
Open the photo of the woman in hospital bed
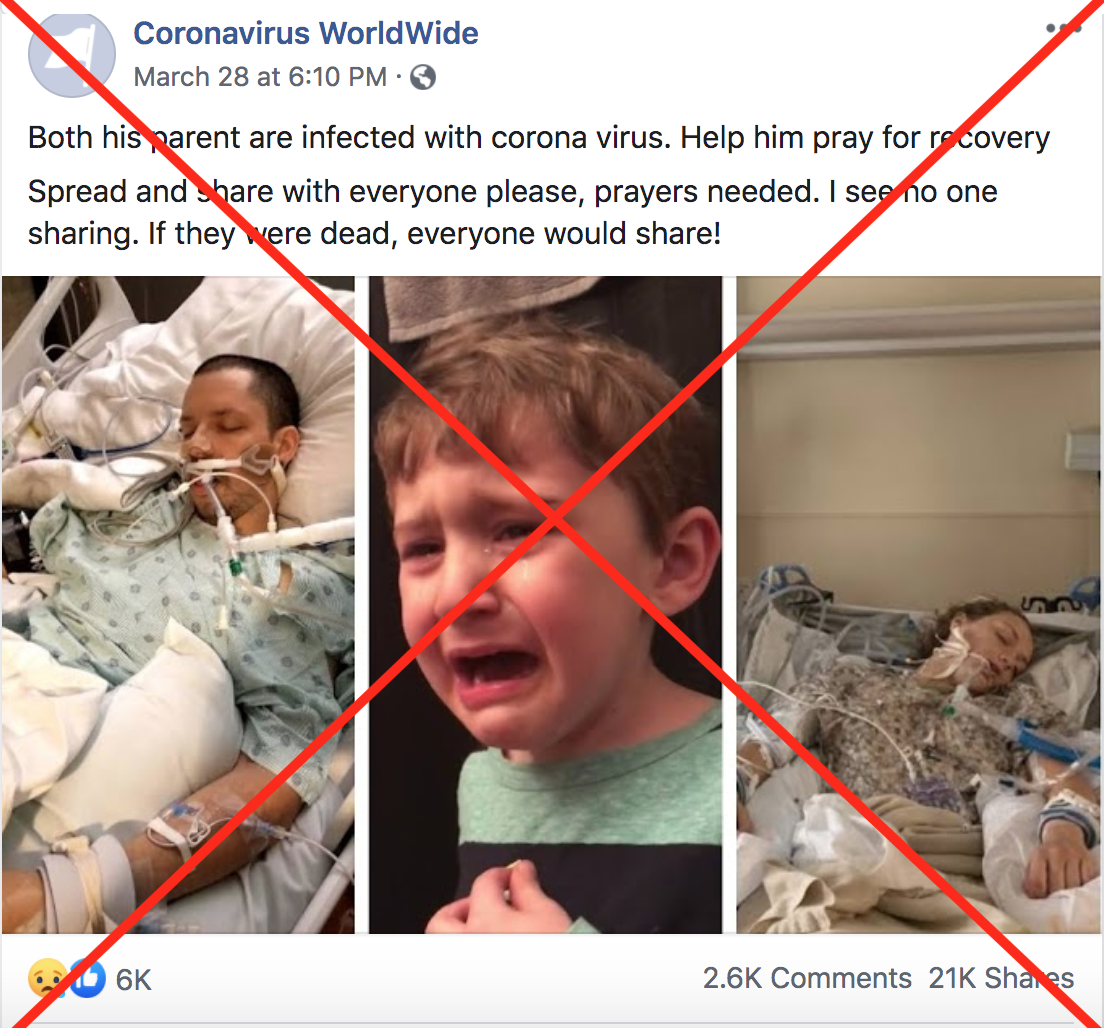pyautogui.click(x=918, y=605)
